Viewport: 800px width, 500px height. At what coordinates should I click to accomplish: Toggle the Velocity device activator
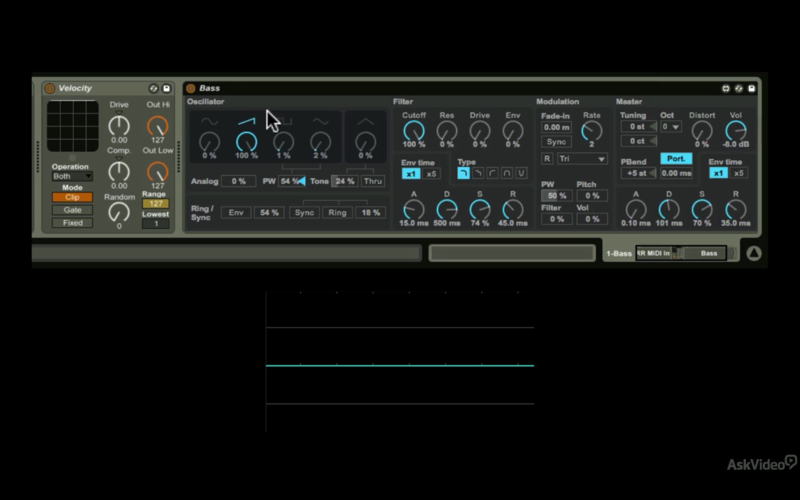click(x=49, y=88)
